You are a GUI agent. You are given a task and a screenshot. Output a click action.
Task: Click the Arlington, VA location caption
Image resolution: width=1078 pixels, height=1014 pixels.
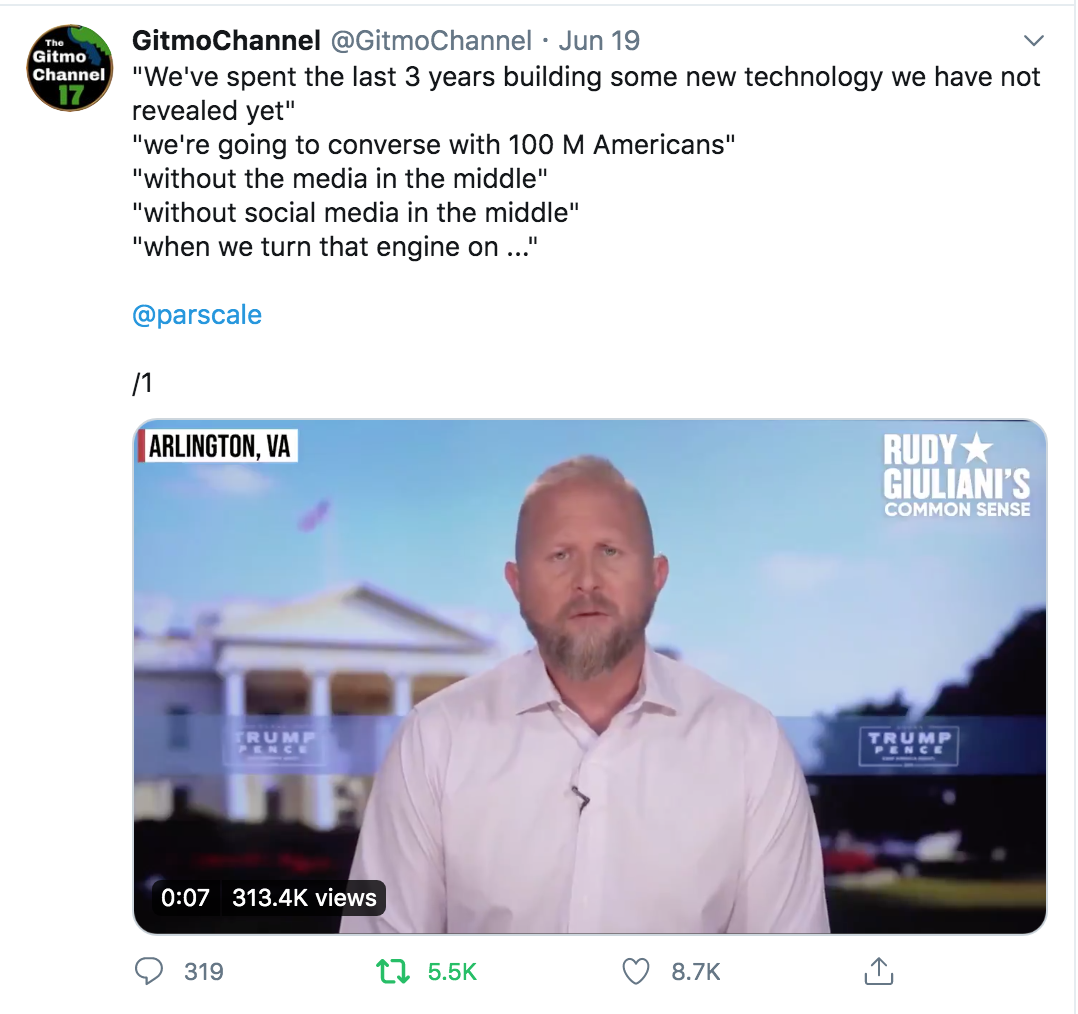[x=218, y=446]
